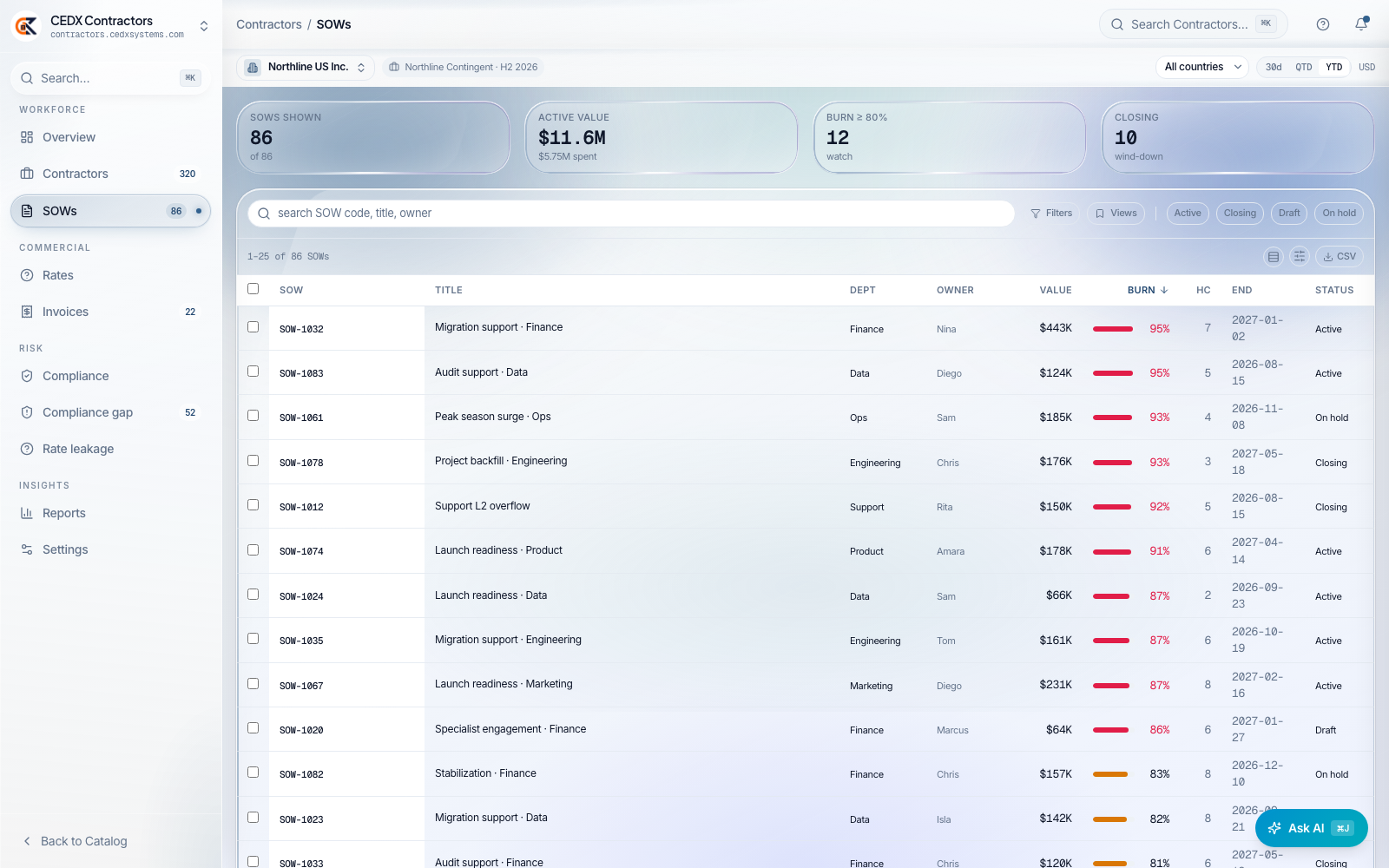The image size is (1389, 868).
Task: Click the SOWs document icon in sidebar
Action: [x=27, y=211]
